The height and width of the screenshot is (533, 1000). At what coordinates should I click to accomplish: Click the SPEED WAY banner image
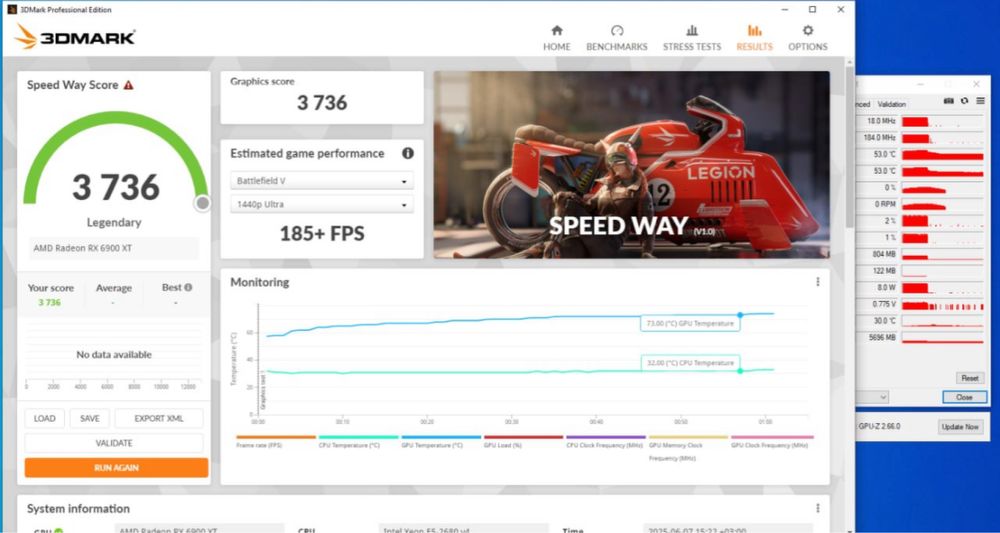631,164
